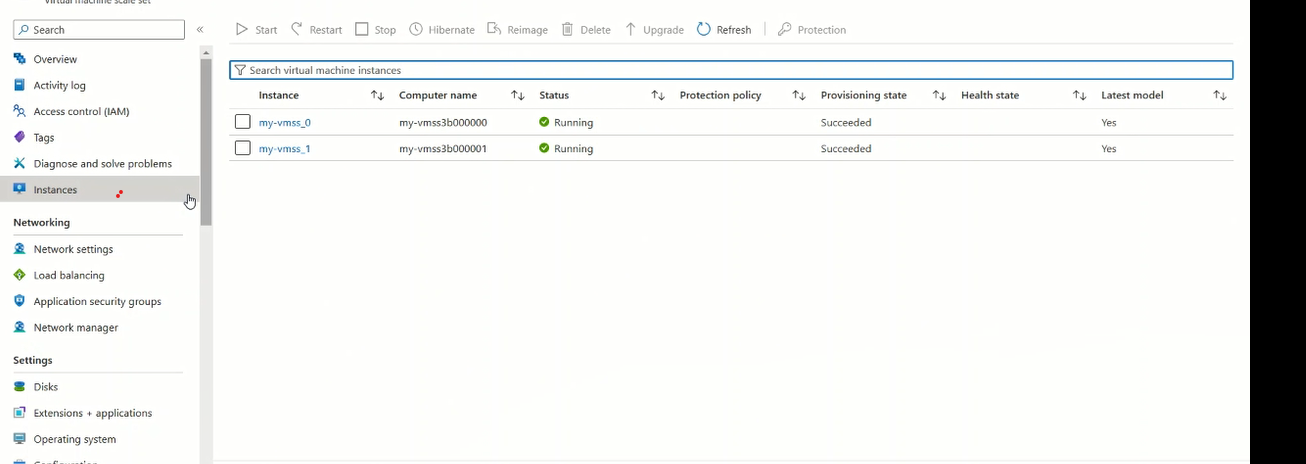This screenshot has width=1306, height=464.
Task: Select the my-vmss_0 instance checkbox
Action: pyautogui.click(x=243, y=122)
